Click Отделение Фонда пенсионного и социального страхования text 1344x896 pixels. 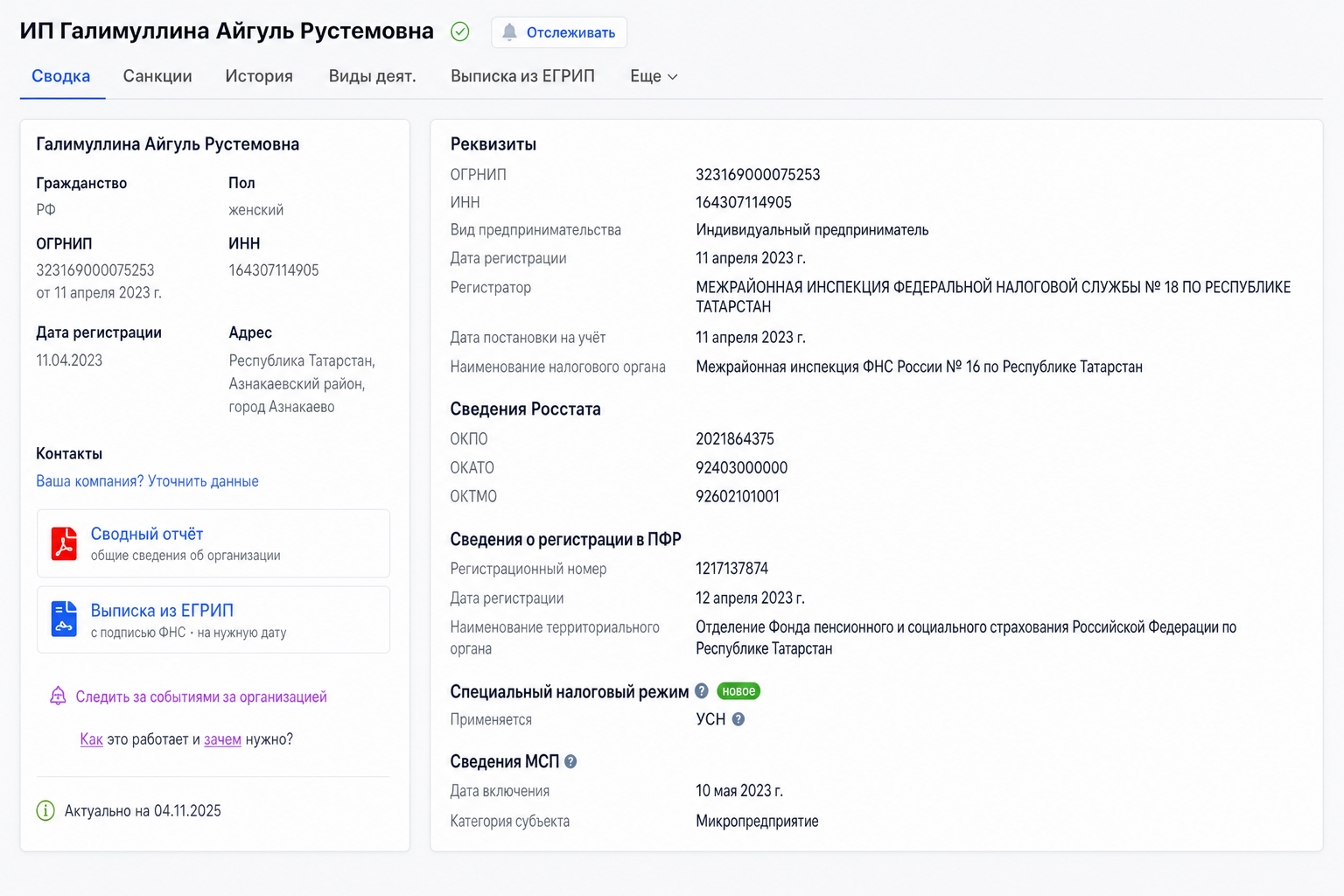click(x=966, y=638)
